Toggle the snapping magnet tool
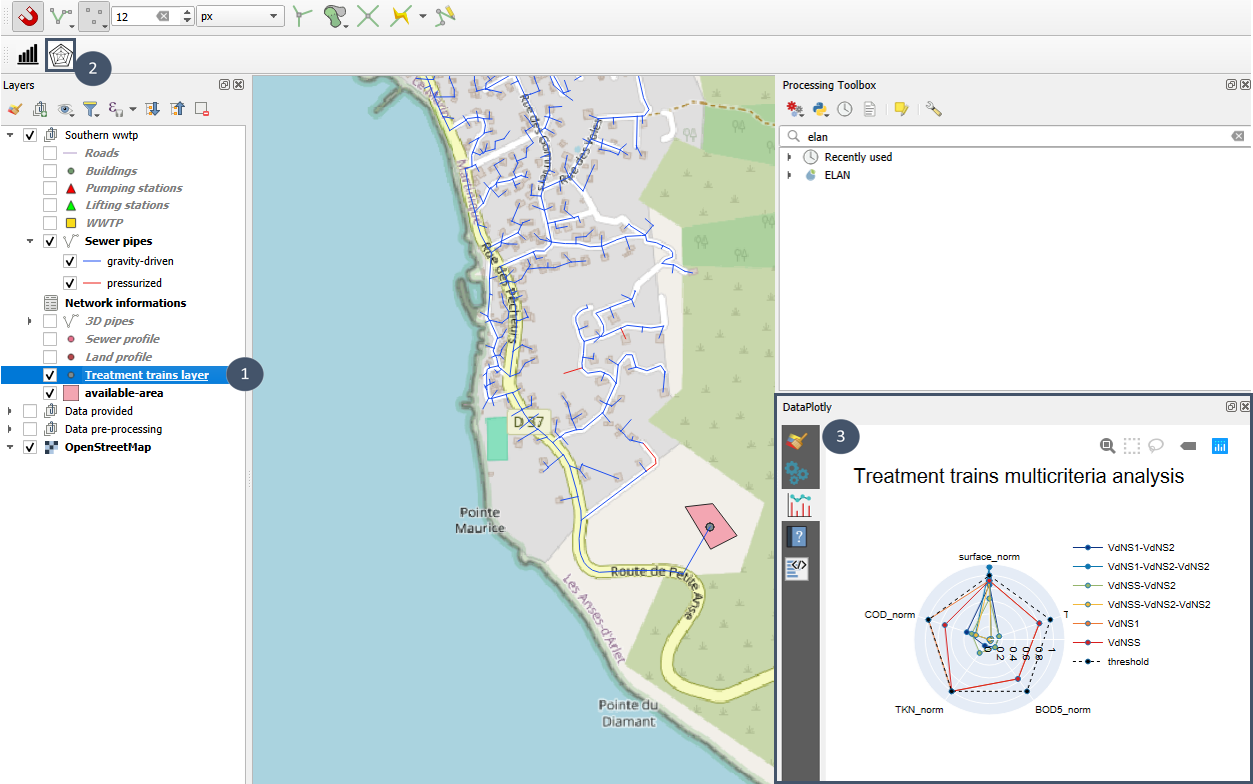 (x=28, y=16)
